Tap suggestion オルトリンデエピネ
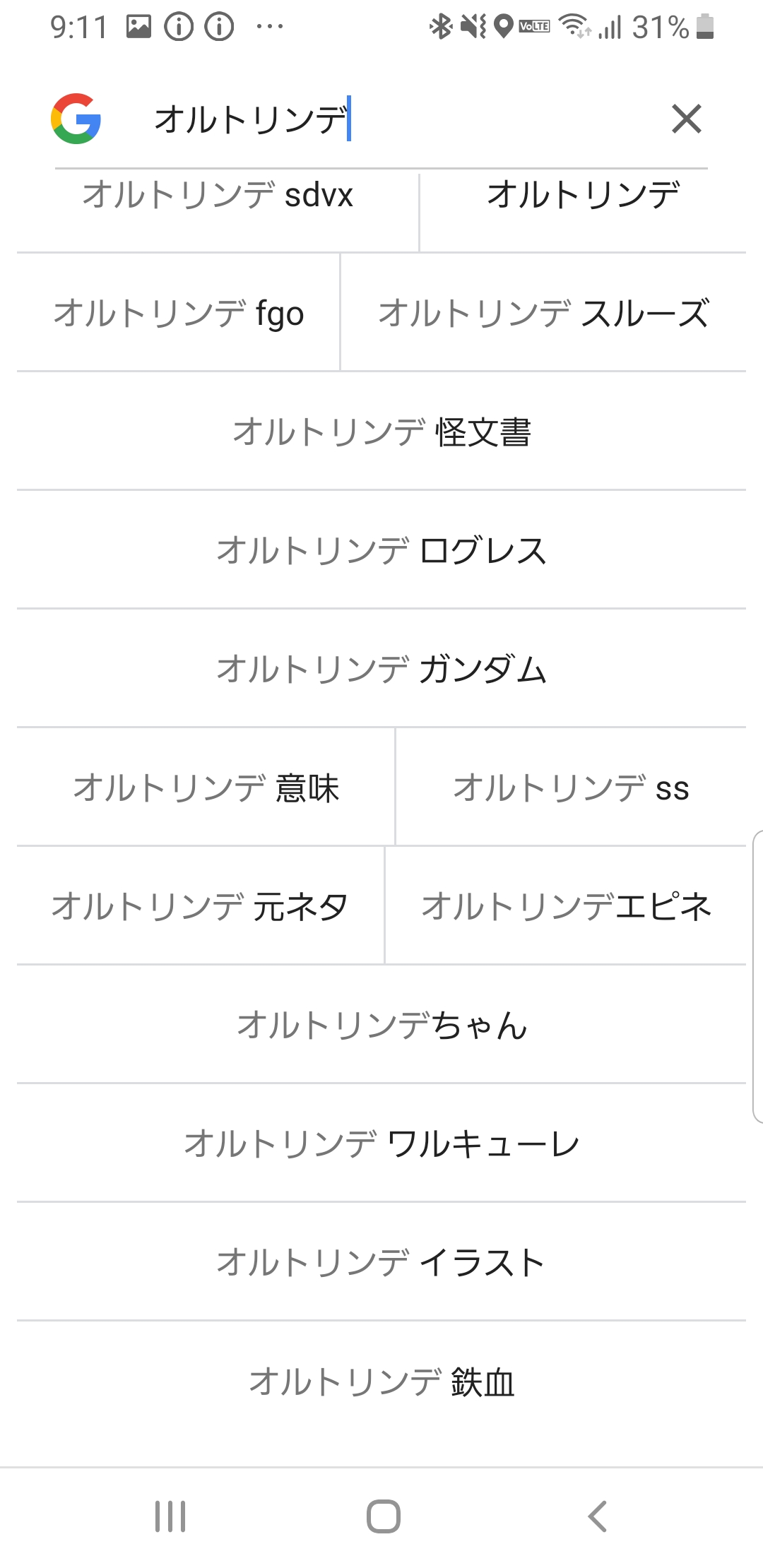This screenshot has width=763, height=1568. 566,907
